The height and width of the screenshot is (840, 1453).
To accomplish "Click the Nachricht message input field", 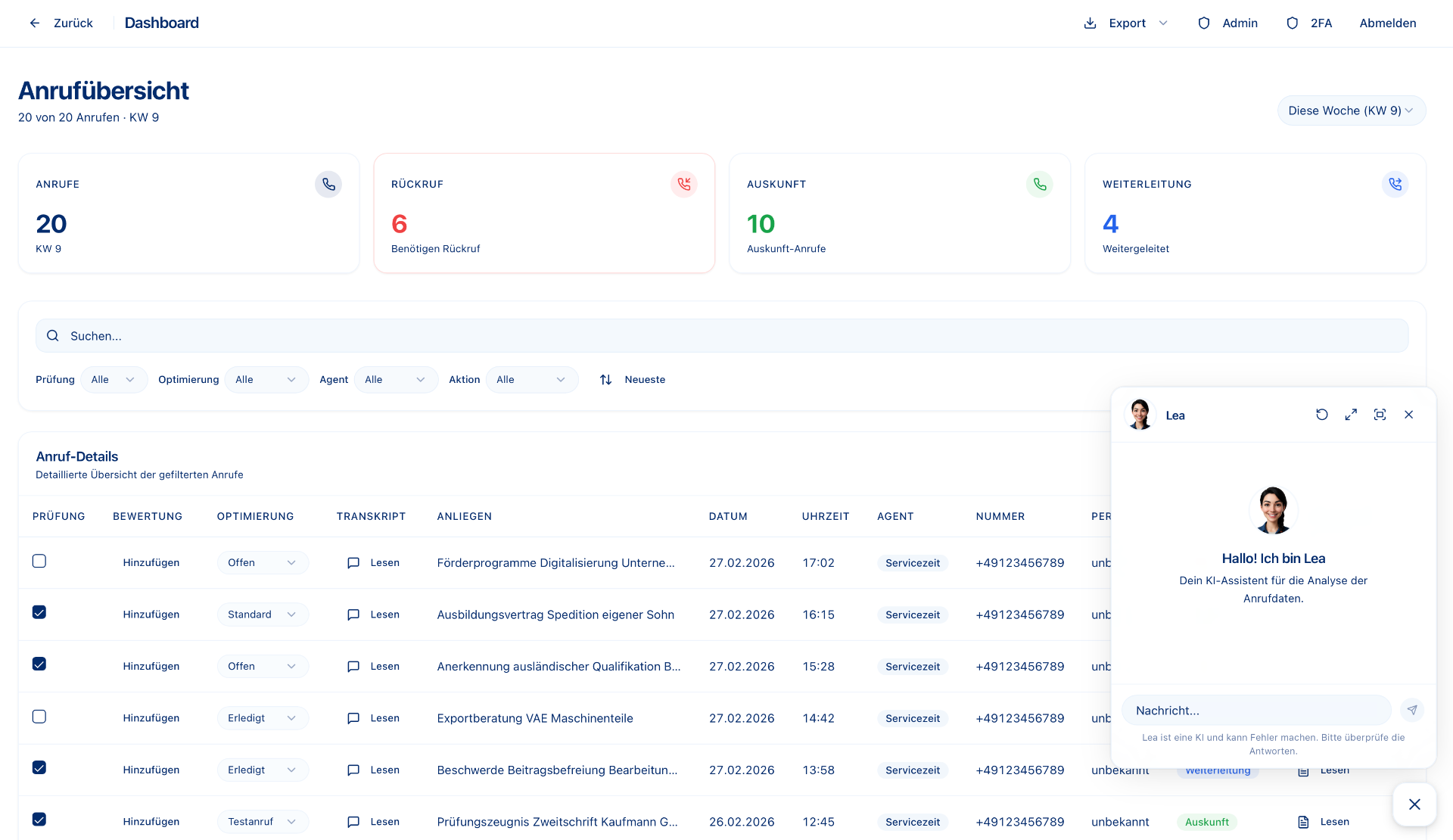I will [1256, 711].
